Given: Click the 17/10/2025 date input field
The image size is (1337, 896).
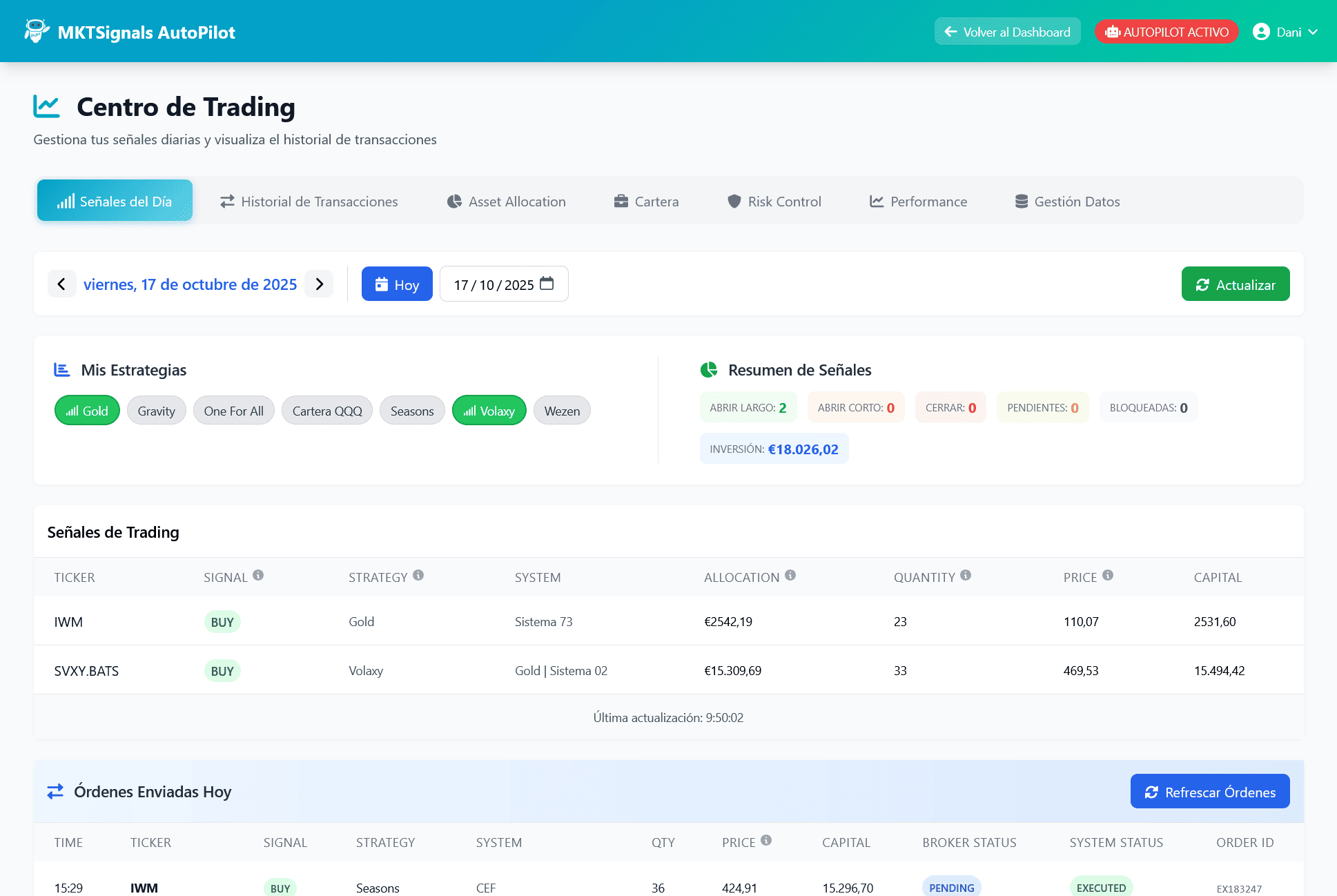Looking at the screenshot, I should 493,284.
